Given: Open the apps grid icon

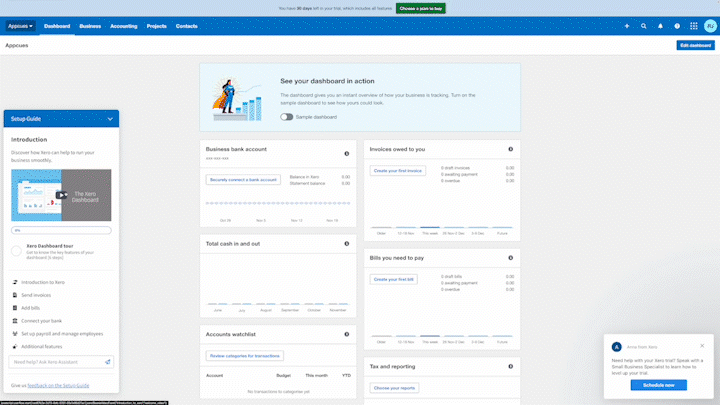Looking at the screenshot, I should (694, 26).
